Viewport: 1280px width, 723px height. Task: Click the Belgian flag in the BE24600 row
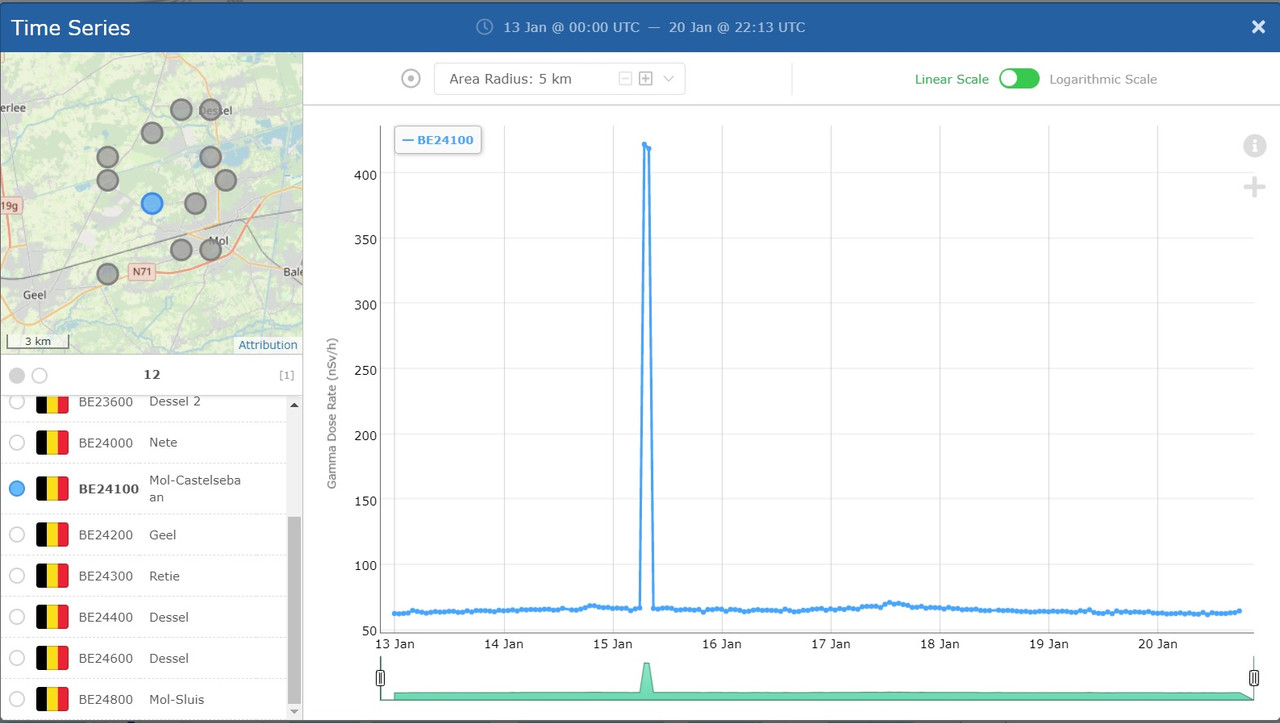(x=52, y=658)
